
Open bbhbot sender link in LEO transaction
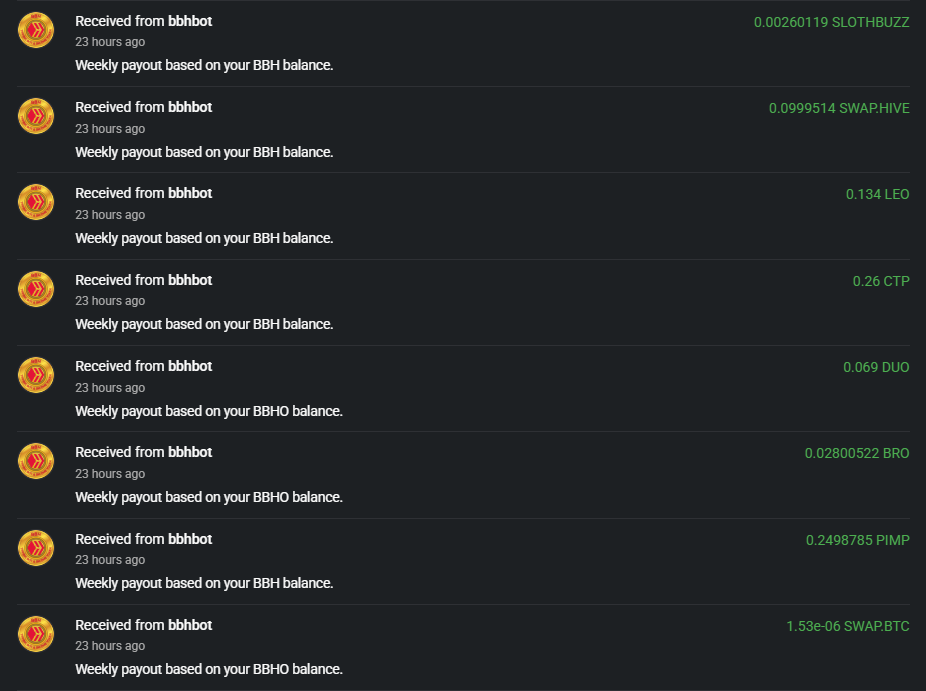click(x=190, y=193)
